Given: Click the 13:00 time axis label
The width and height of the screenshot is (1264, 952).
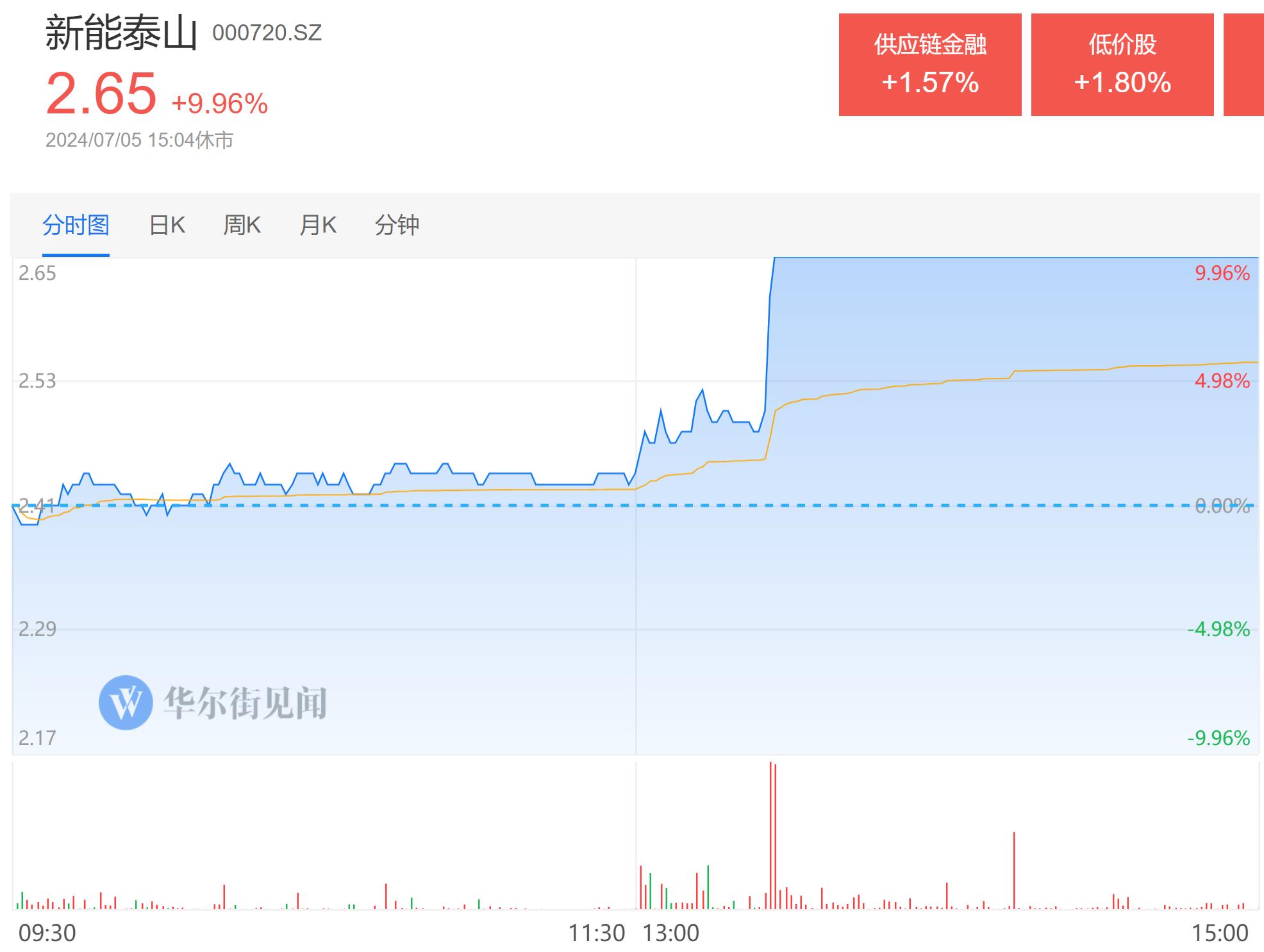Looking at the screenshot, I should tap(671, 933).
